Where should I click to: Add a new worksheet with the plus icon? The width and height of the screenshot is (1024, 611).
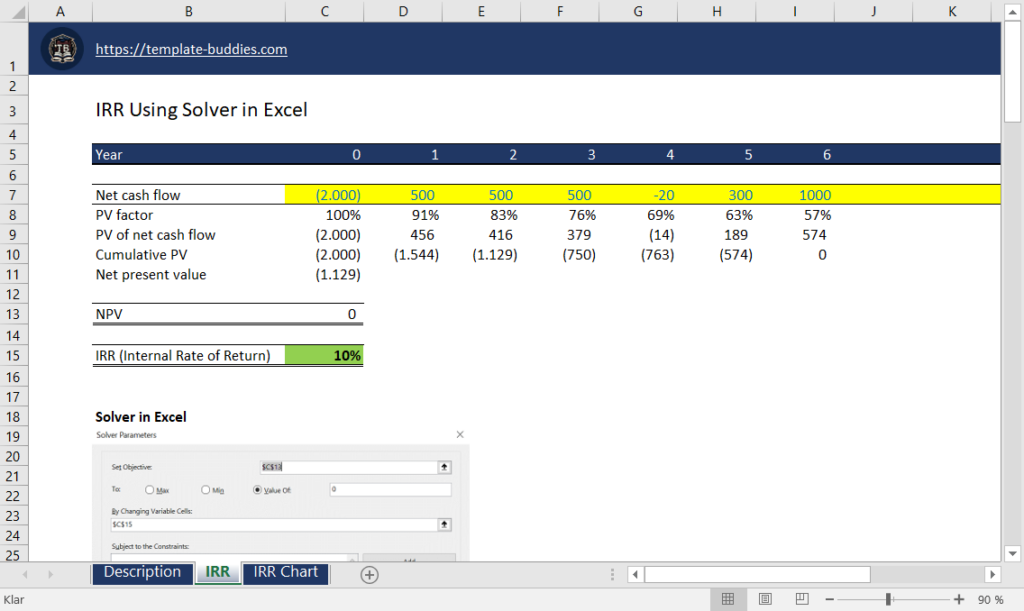(368, 574)
